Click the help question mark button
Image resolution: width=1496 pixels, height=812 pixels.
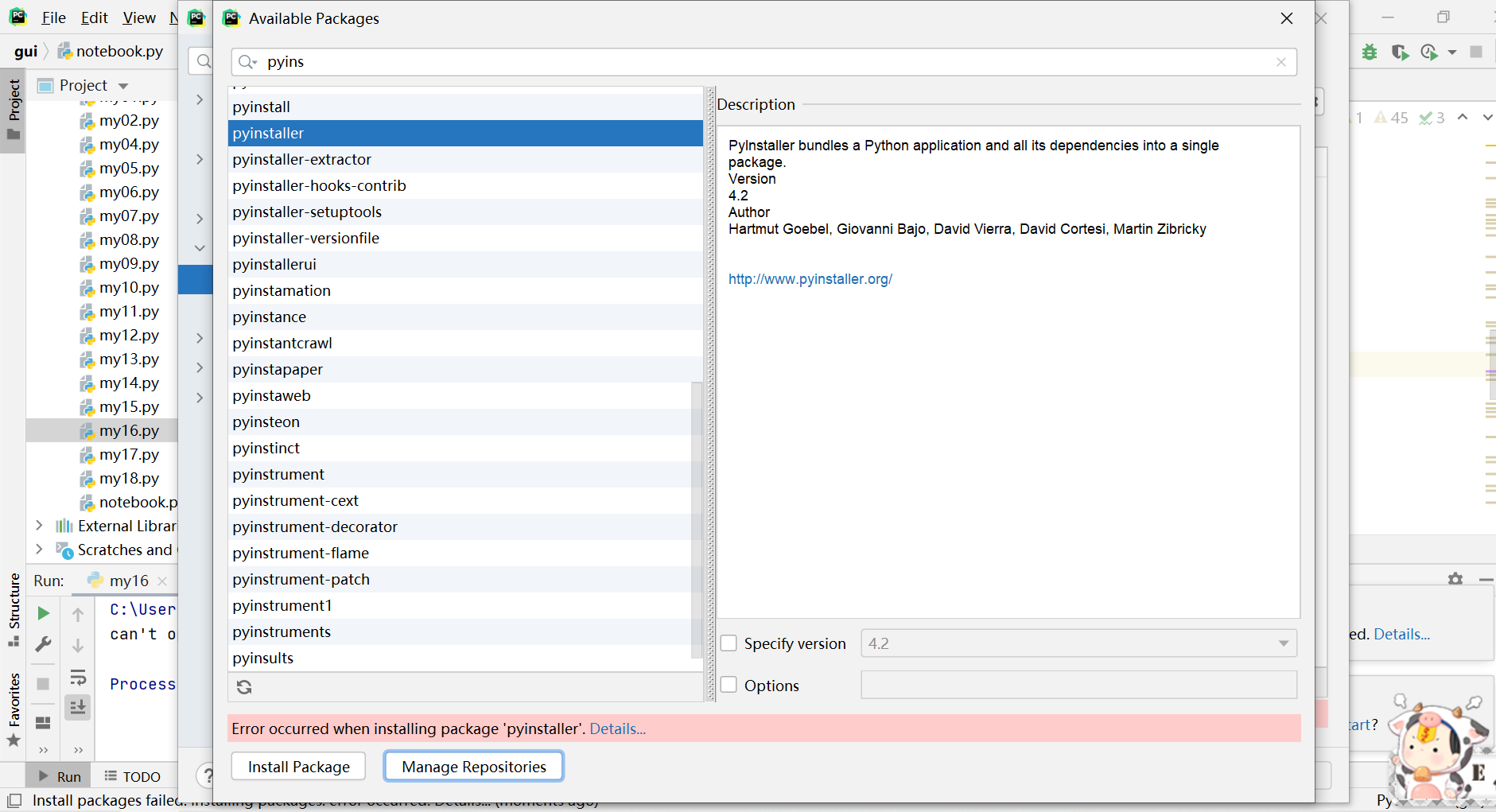tap(207, 775)
